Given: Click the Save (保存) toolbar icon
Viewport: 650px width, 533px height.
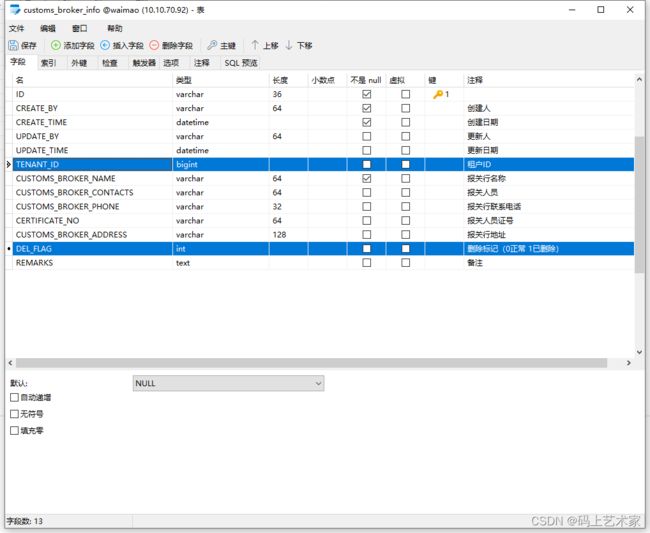Looking at the screenshot, I should [x=13, y=45].
